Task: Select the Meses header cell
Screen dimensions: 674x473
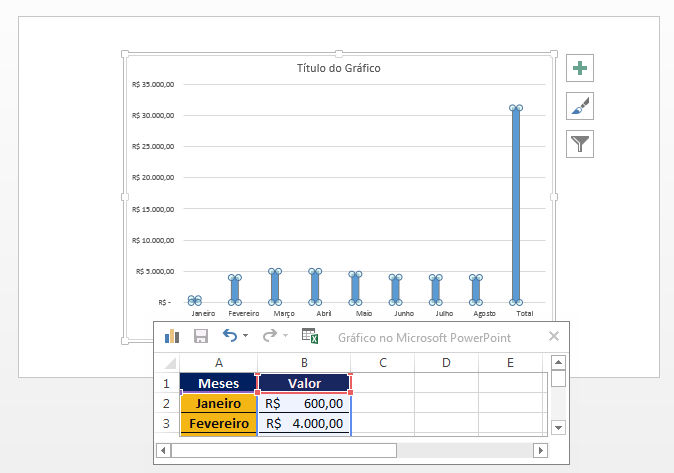Action: (218, 383)
